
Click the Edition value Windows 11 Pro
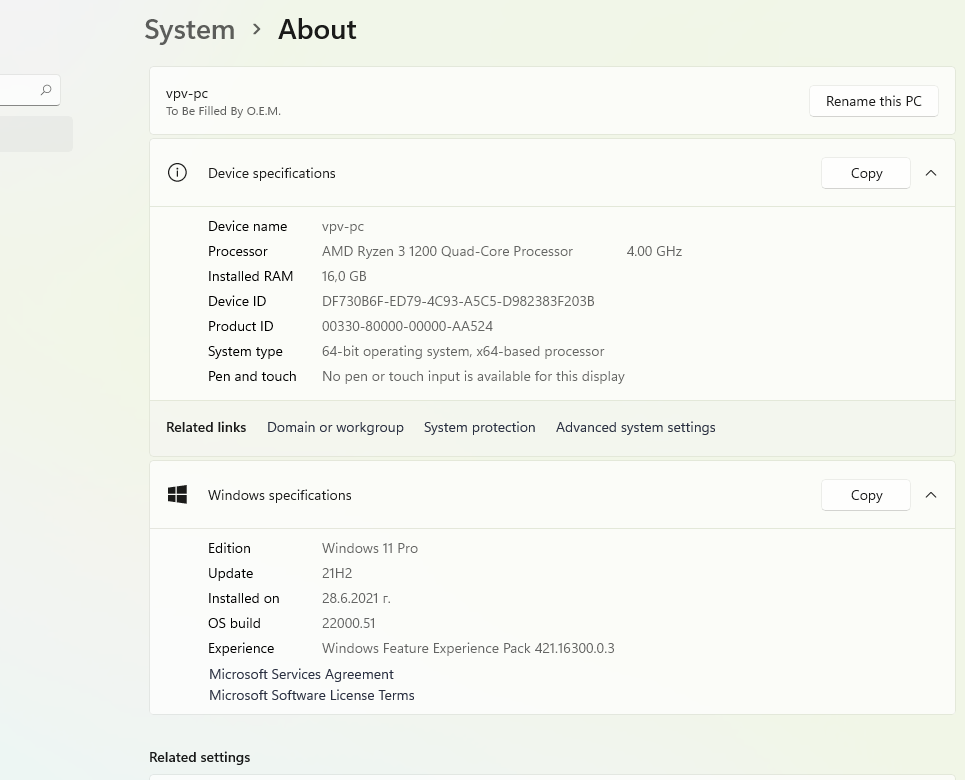point(370,549)
